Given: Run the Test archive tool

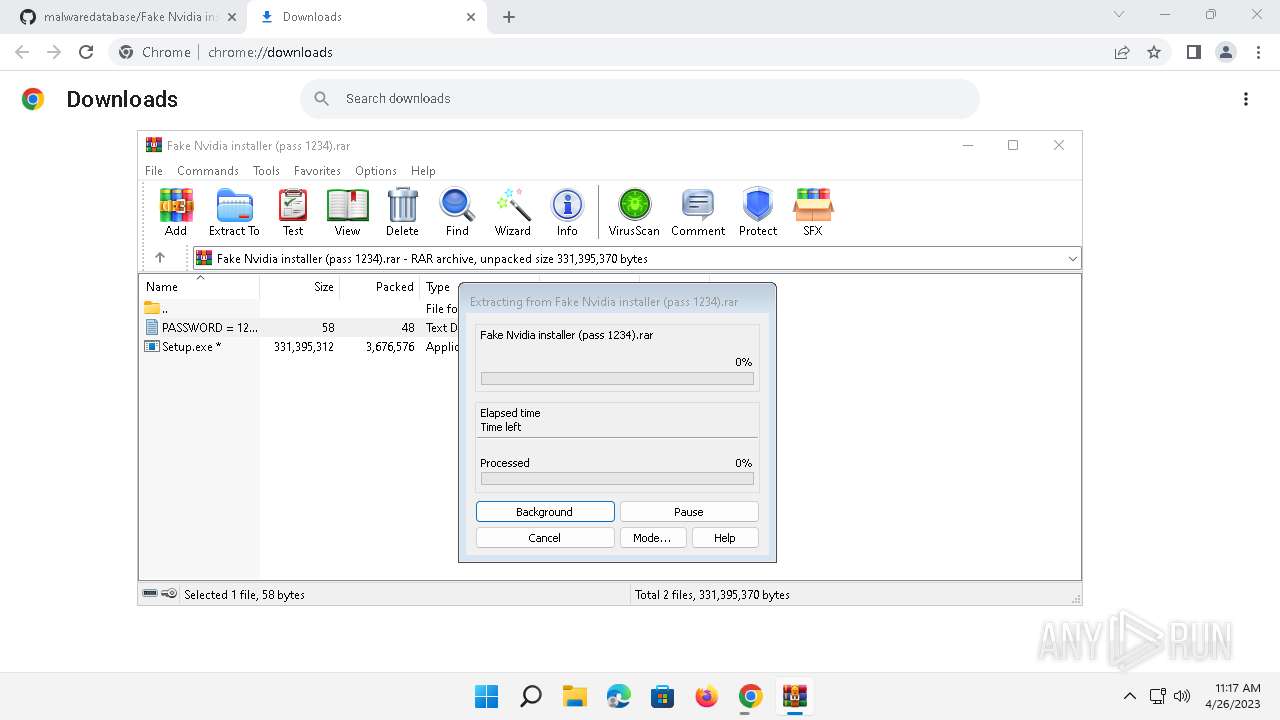Looking at the screenshot, I should click(x=293, y=212).
